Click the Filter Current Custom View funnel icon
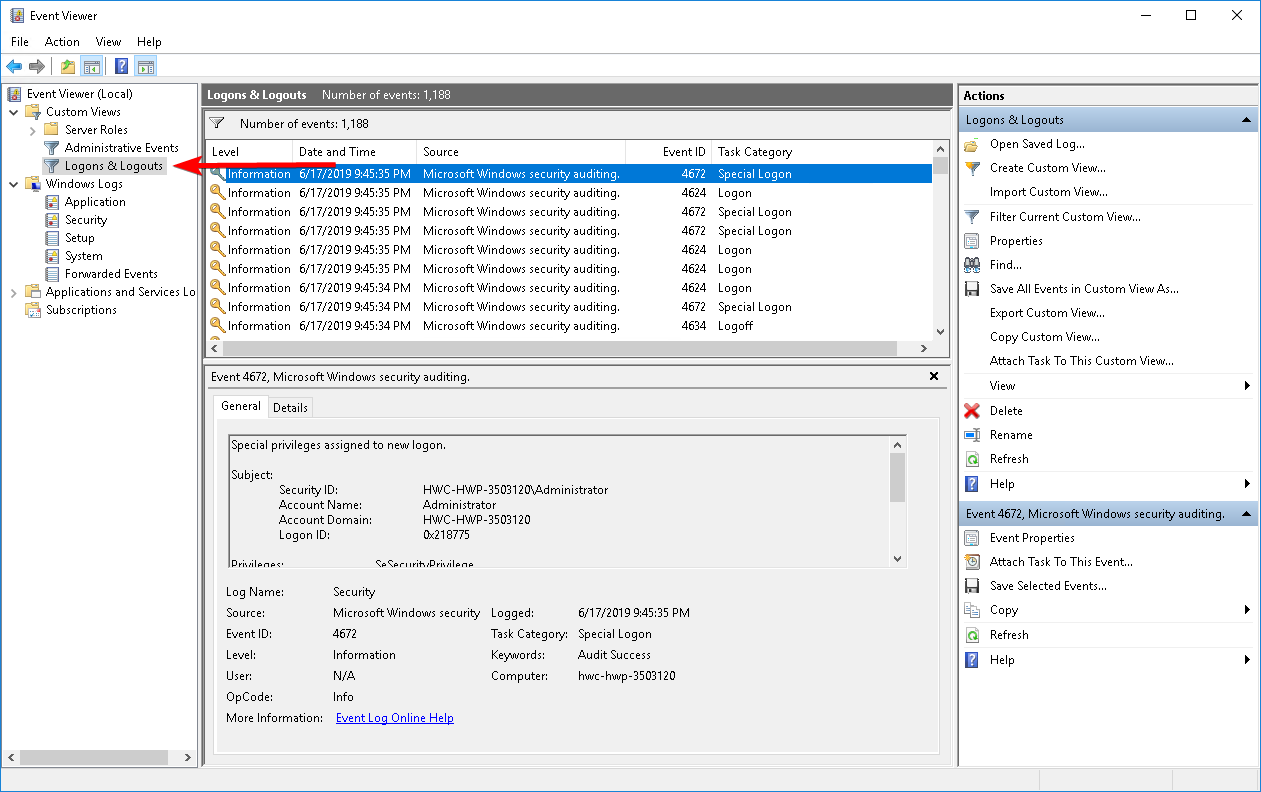Viewport: 1261px width, 792px height. click(971, 217)
